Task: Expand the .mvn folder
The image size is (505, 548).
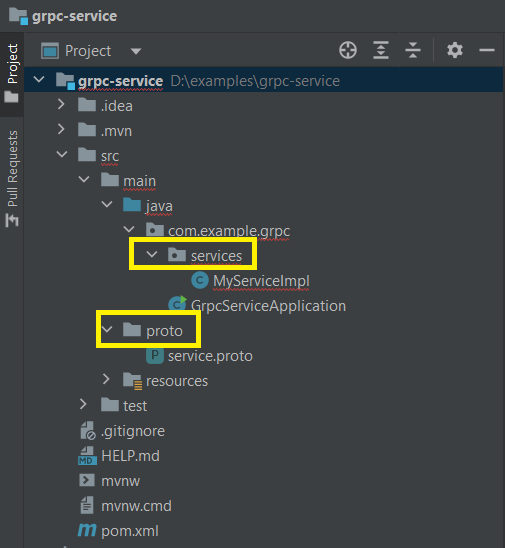Action: (x=61, y=129)
